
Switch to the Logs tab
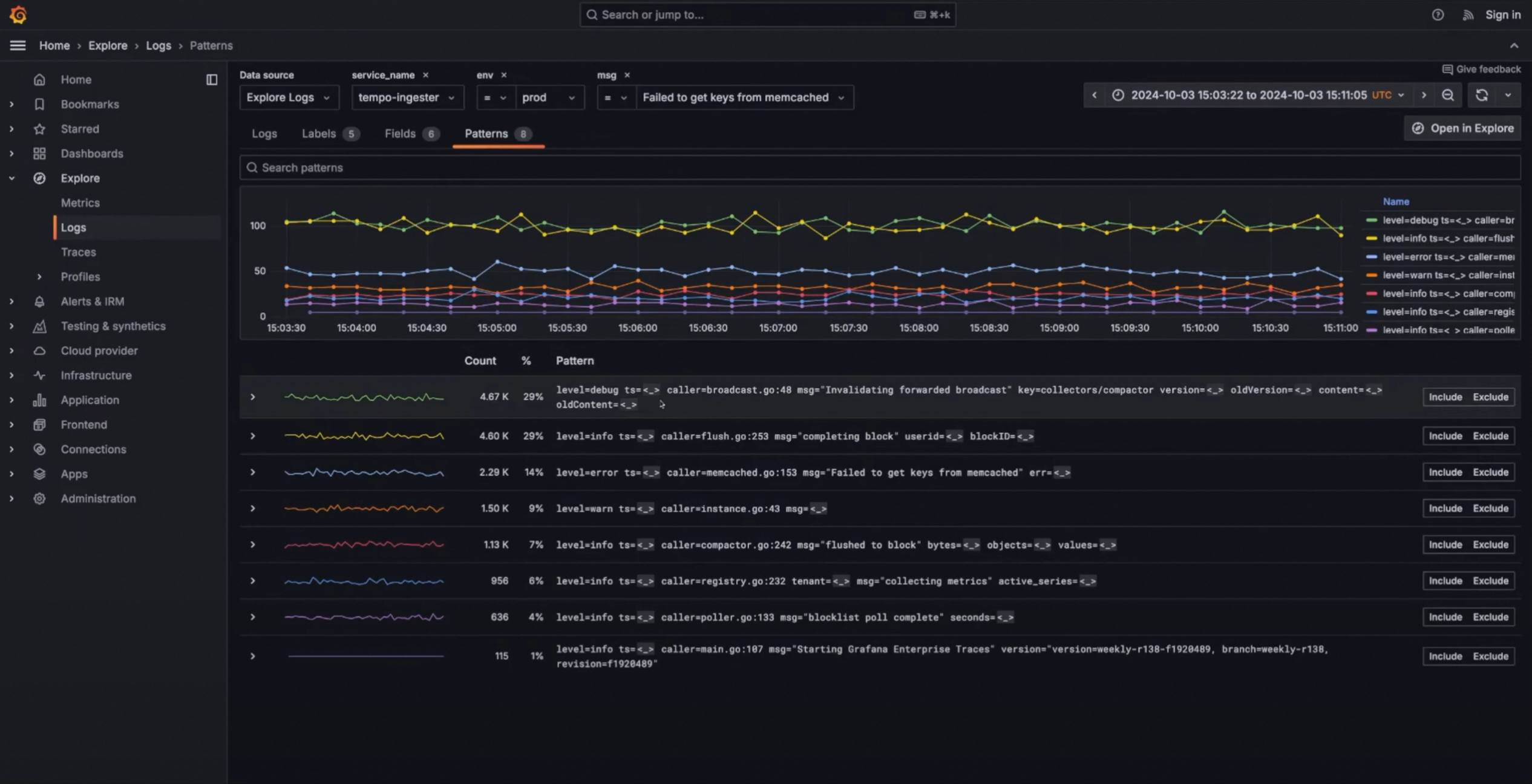coord(264,134)
